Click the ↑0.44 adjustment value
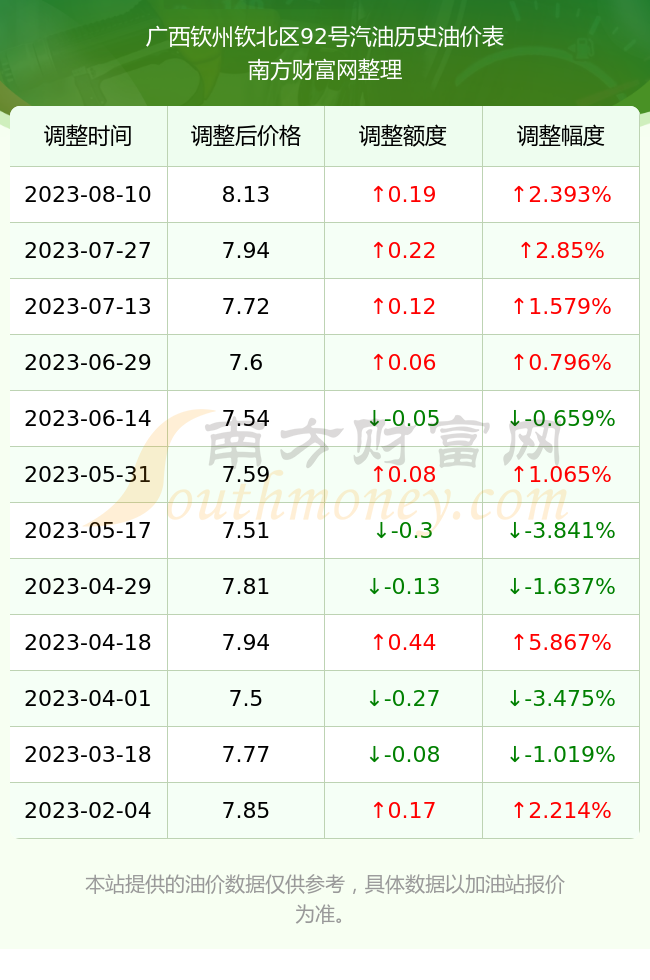The width and height of the screenshot is (650, 980). coord(403,642)
